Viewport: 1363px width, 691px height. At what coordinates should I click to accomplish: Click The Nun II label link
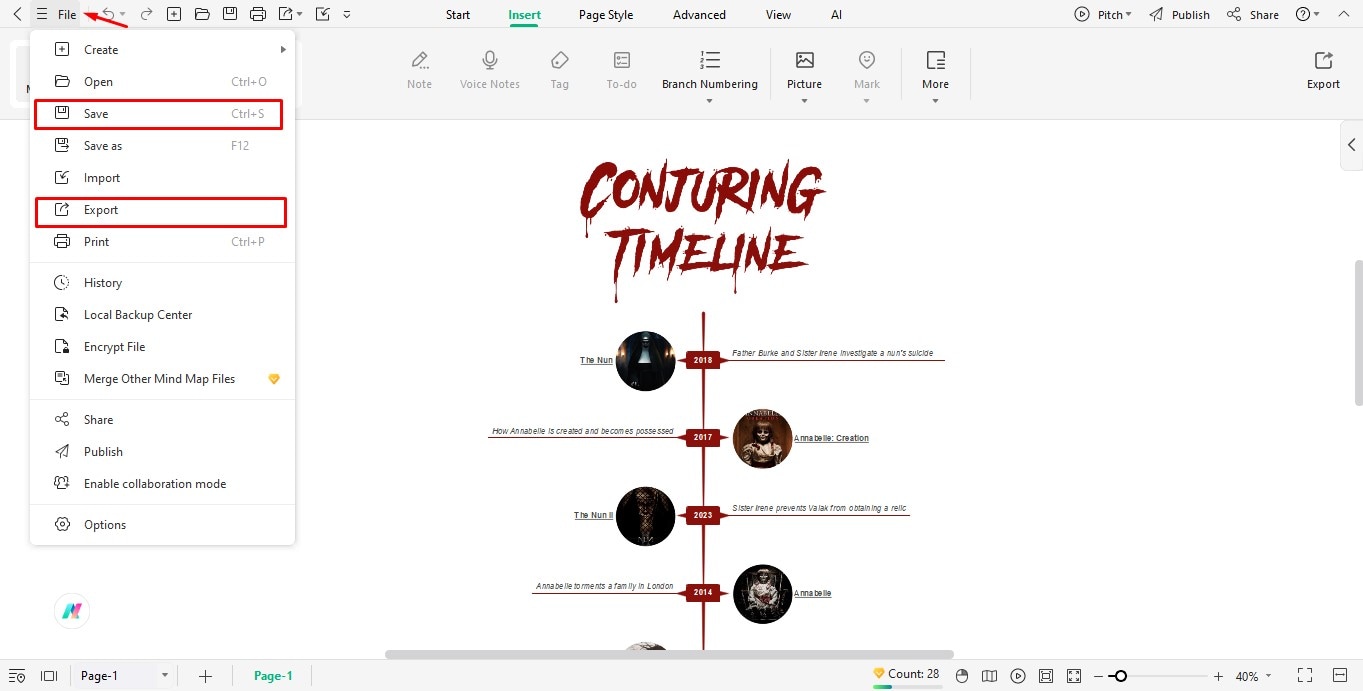593,515
